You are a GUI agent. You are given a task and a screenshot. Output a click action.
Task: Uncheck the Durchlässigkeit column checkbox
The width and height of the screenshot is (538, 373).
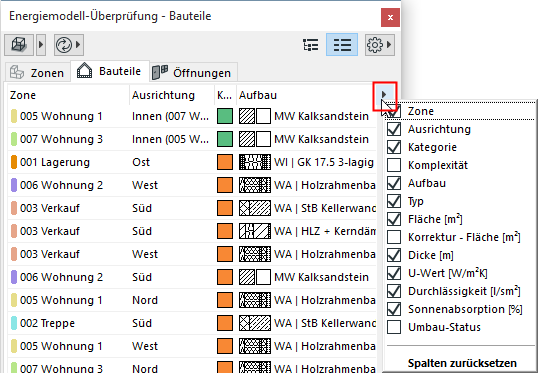pos(394,291)
